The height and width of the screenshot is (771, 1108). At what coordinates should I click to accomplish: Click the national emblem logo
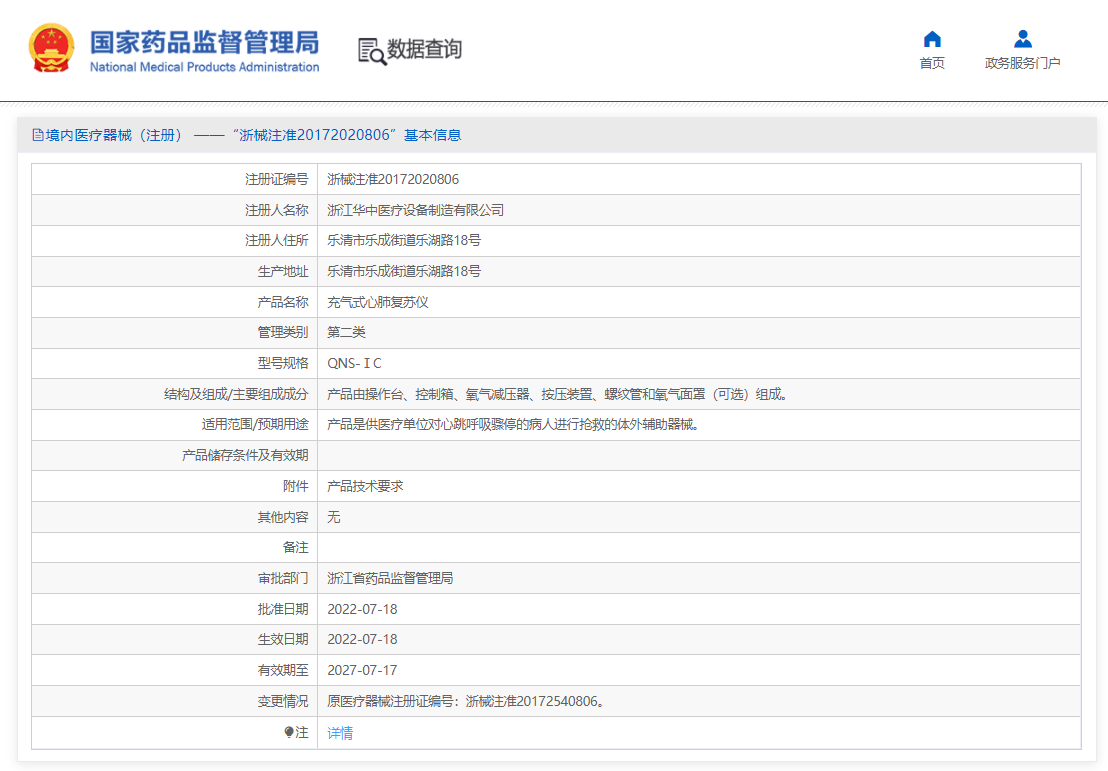[52, 48]
